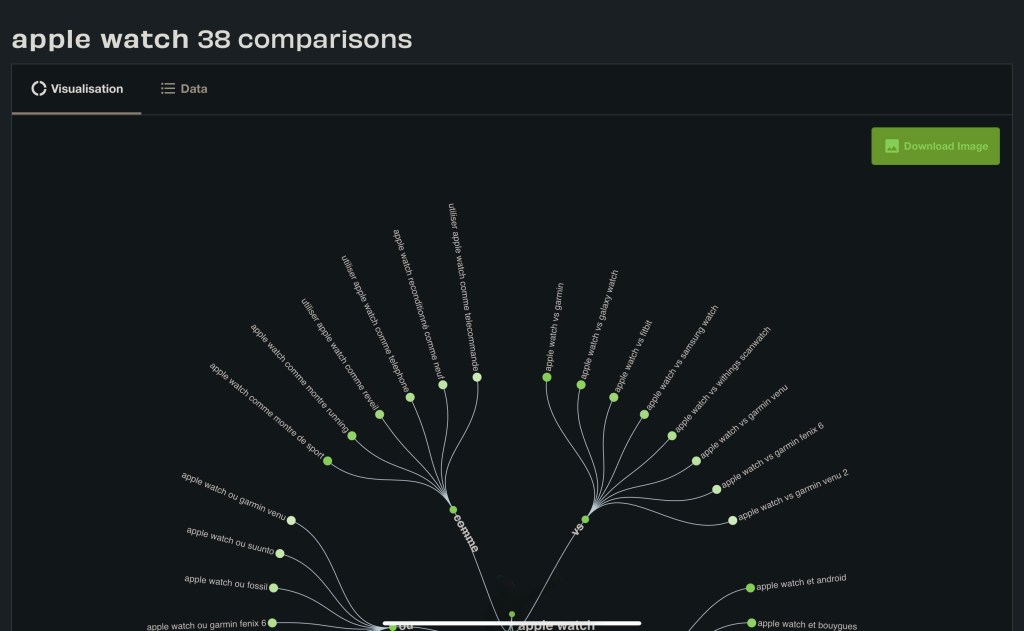
Task: Click 'apple watch et bouygues' node
Action: click(752, 623)
